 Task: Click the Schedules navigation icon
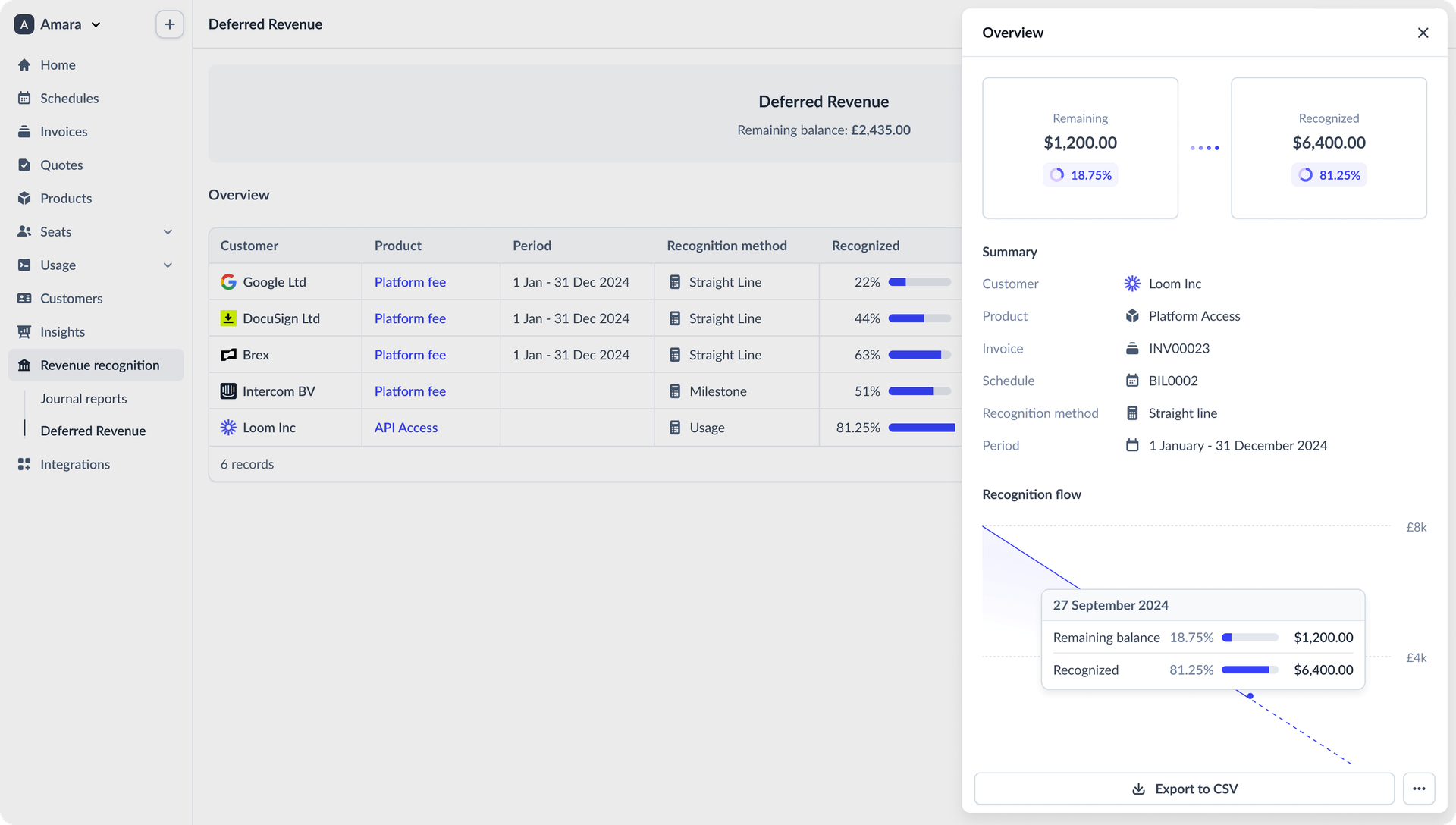coord(24,98)
